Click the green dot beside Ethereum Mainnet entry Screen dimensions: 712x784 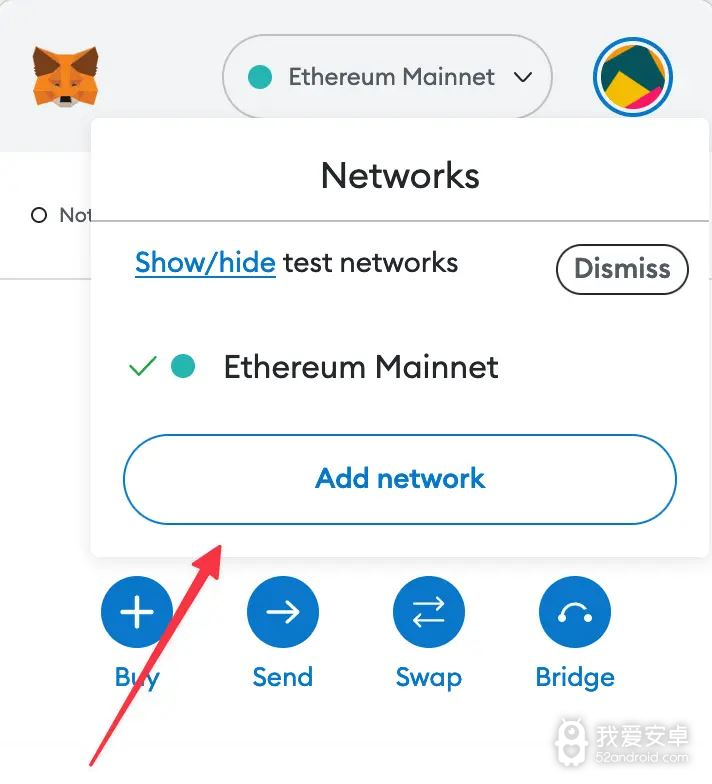click(183, 366)
